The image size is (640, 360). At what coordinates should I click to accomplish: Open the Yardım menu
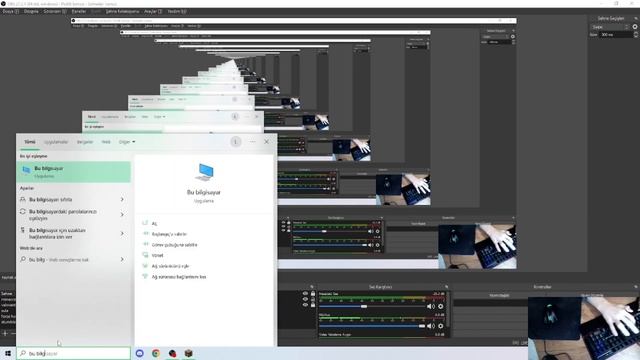[177, 11]
